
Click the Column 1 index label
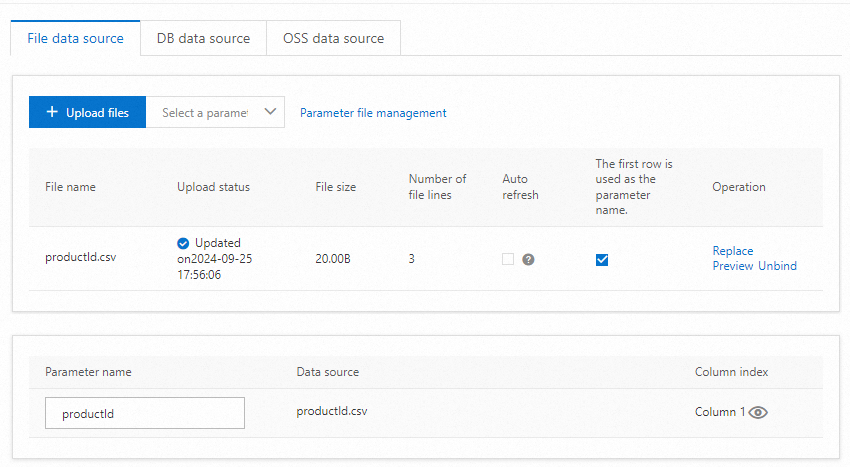(x=719, y=412)
